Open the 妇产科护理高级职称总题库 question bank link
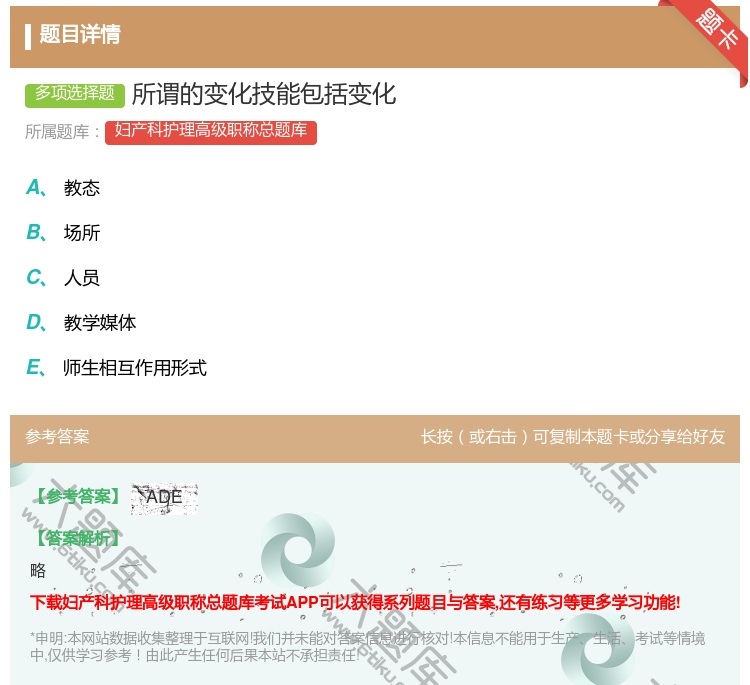Image resolution: width=750 pixels, height=685 pixels. (x=210, y=132)
